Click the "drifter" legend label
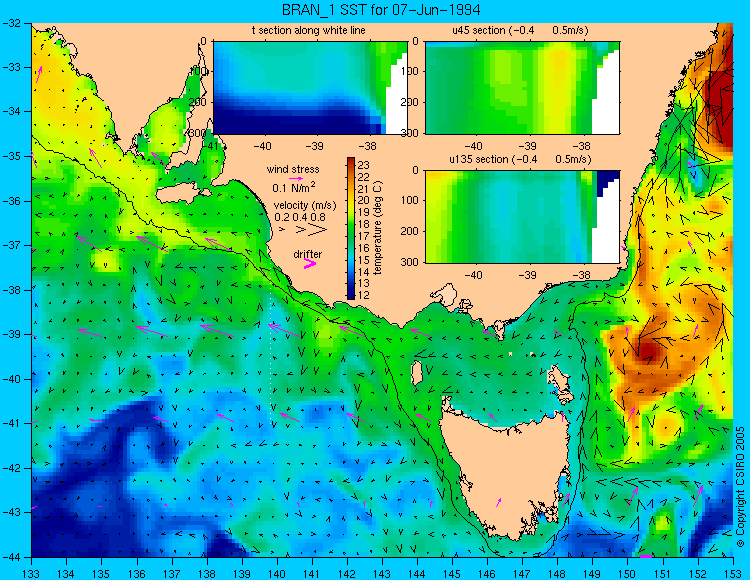 tap(308, 254)
